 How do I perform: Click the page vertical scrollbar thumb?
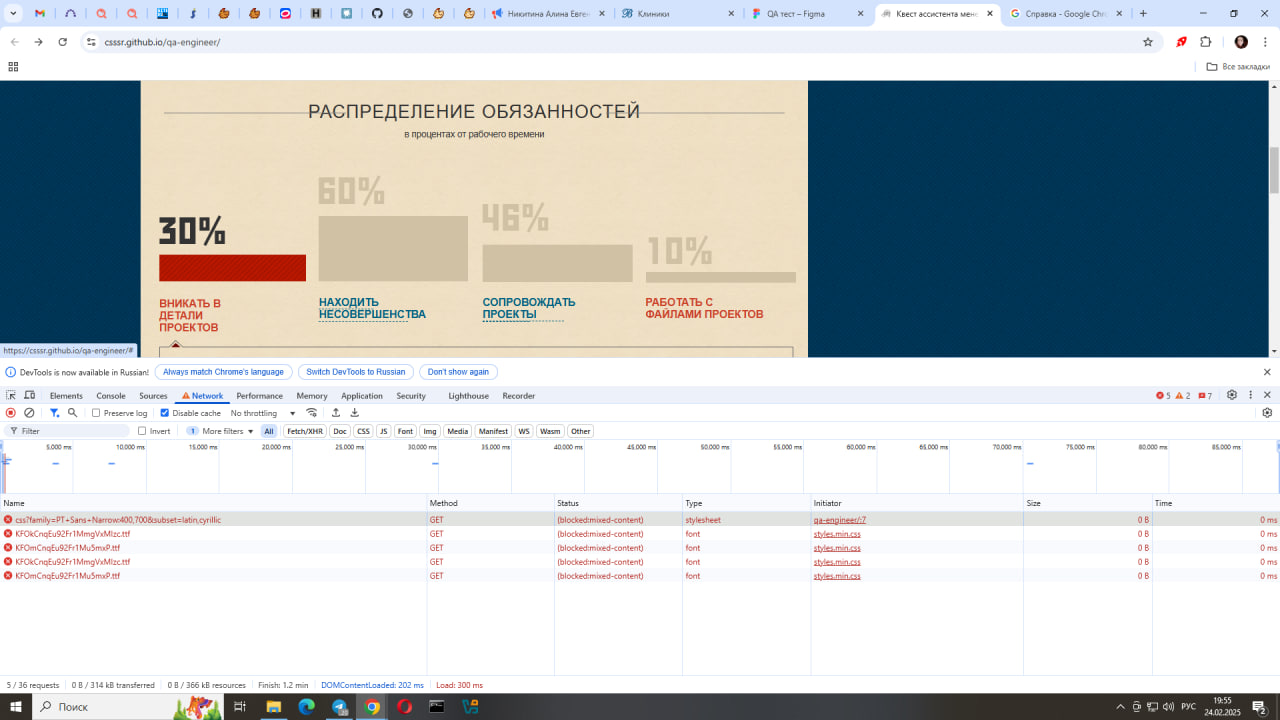tap(1274, 170)
